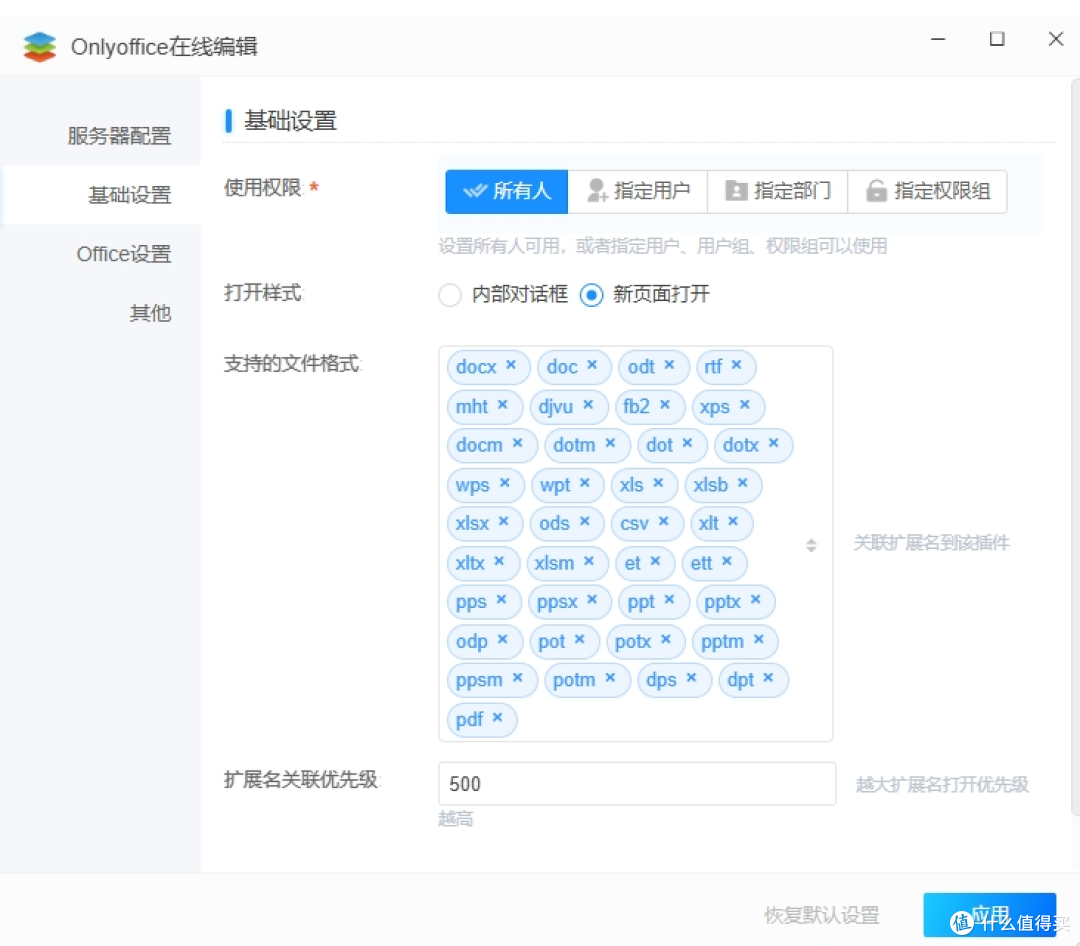Select the 新页面打开 open style option
Screen dimensions: 1080x946
tap(589, 295)
